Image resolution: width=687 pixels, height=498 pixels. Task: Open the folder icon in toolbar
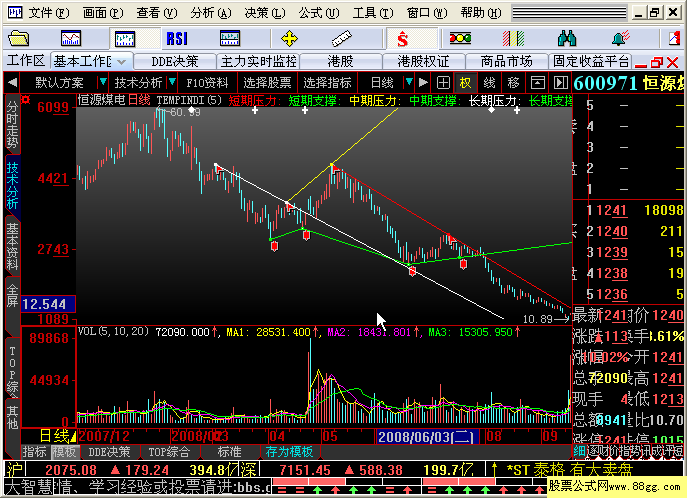(x=18, y=39)
